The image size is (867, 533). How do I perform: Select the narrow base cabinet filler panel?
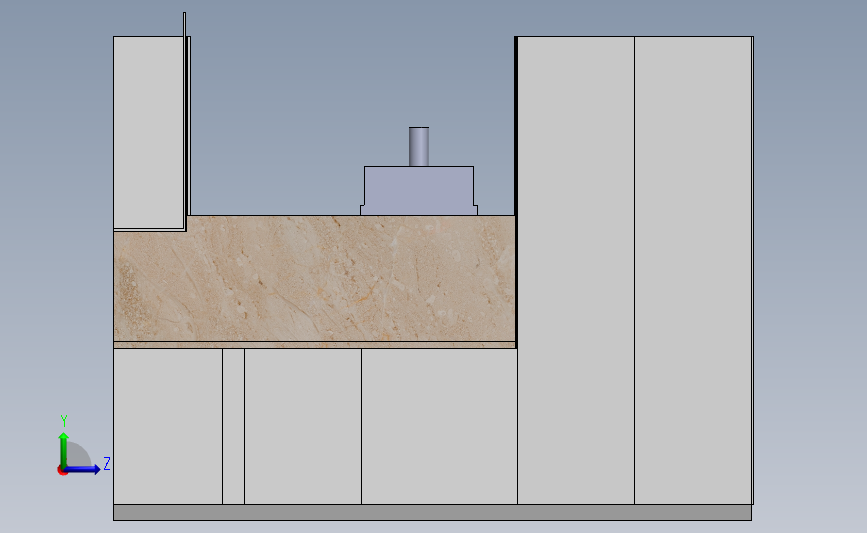tap(233, 426)
